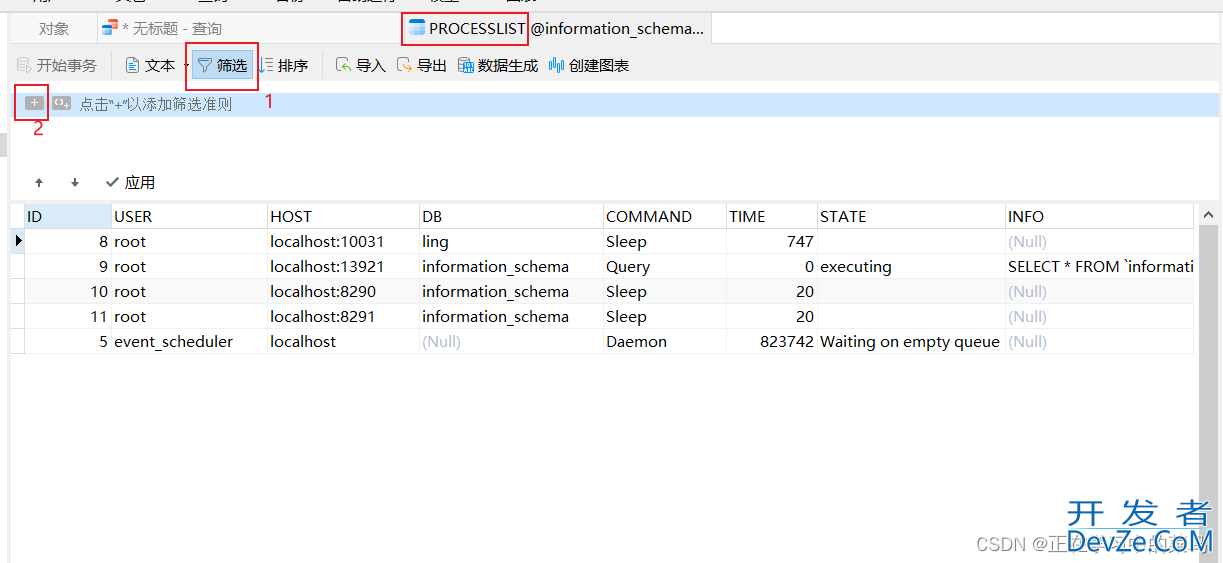Screen dimensions: 1223x563
Task: Select the information_schema DB cell in ID 9 row
Action: click(511, 266)
